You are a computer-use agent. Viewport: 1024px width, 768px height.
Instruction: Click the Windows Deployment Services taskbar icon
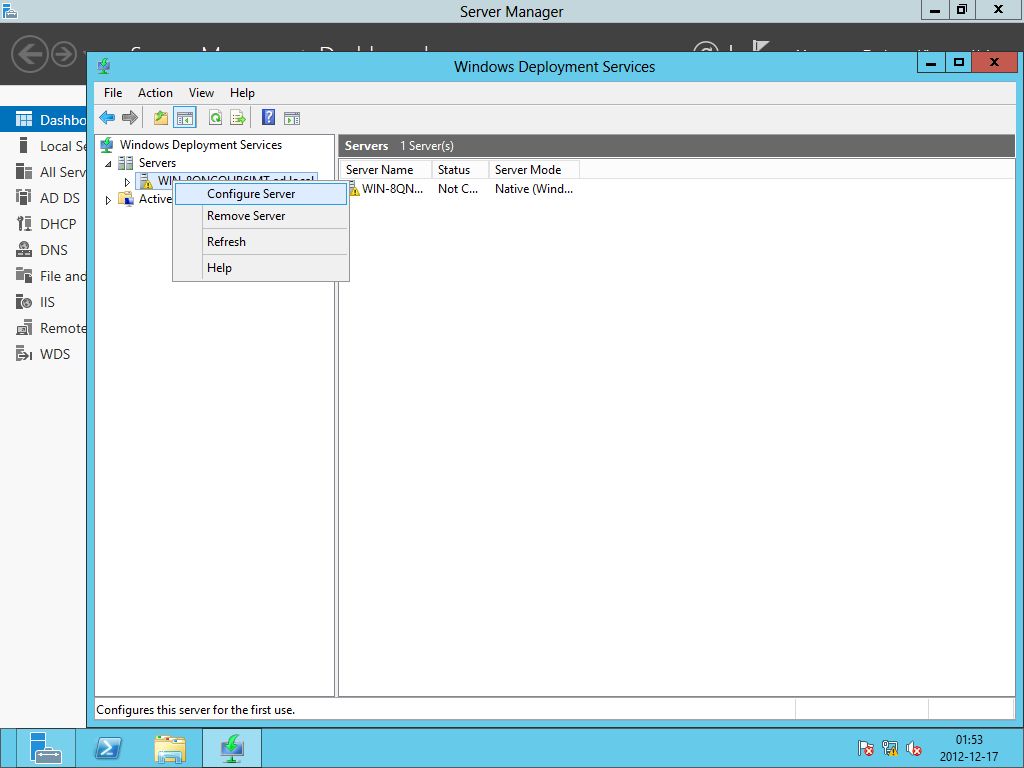click(x=232, y=748)
